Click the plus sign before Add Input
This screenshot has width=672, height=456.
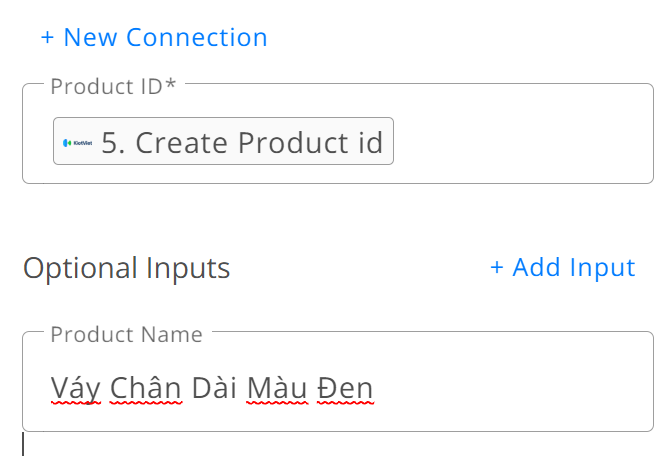click(x=497, y=267)
